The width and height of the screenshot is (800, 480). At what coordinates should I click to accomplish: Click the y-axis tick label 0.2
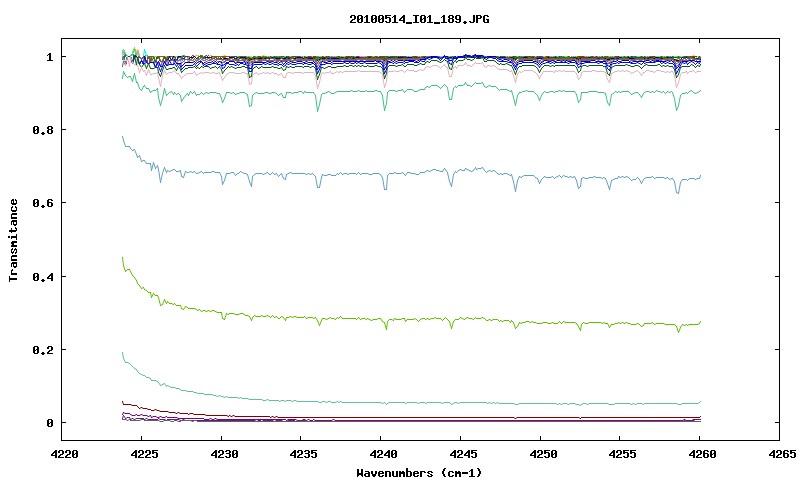pos(43,350)
